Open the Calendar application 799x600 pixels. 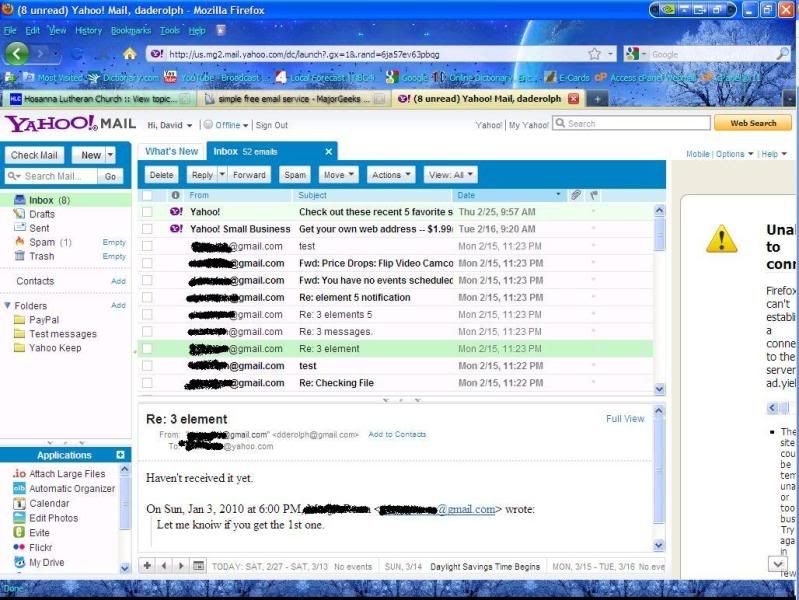[49, 503]
